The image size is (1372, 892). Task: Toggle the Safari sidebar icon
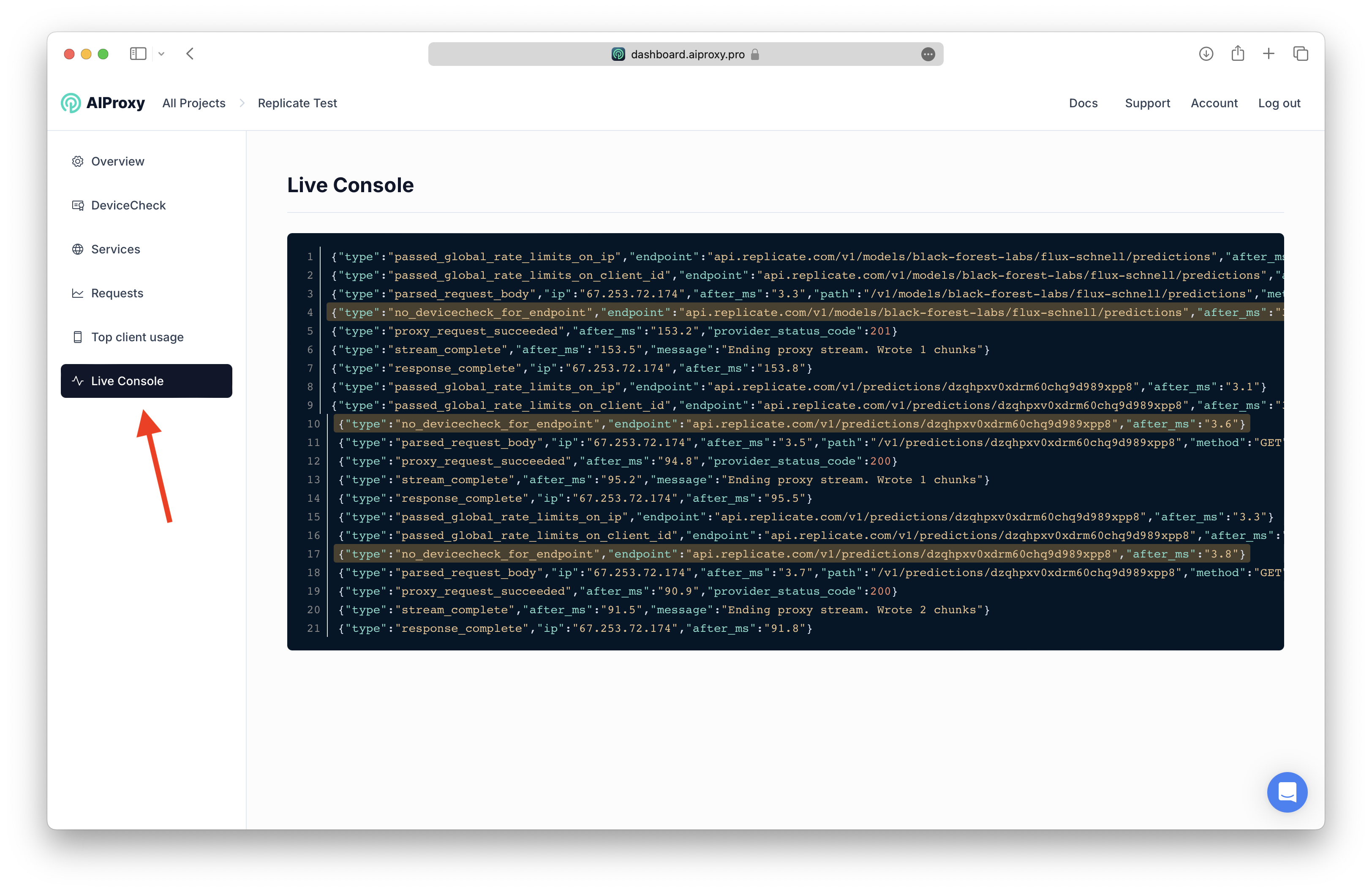tap(138, 54)
